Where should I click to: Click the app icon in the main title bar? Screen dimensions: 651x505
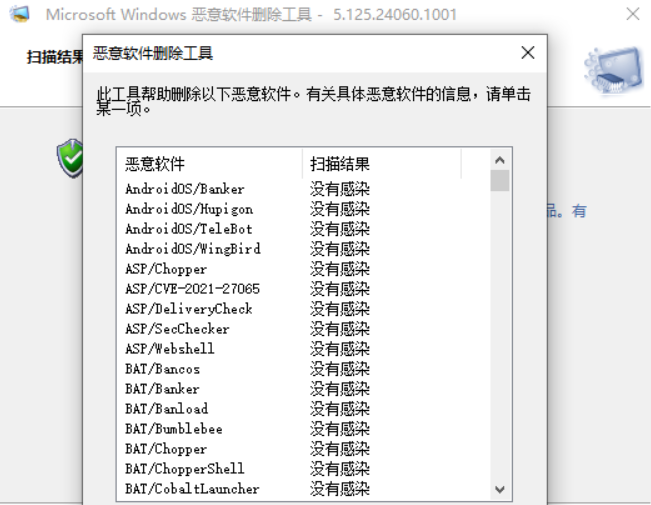[19, 15]
